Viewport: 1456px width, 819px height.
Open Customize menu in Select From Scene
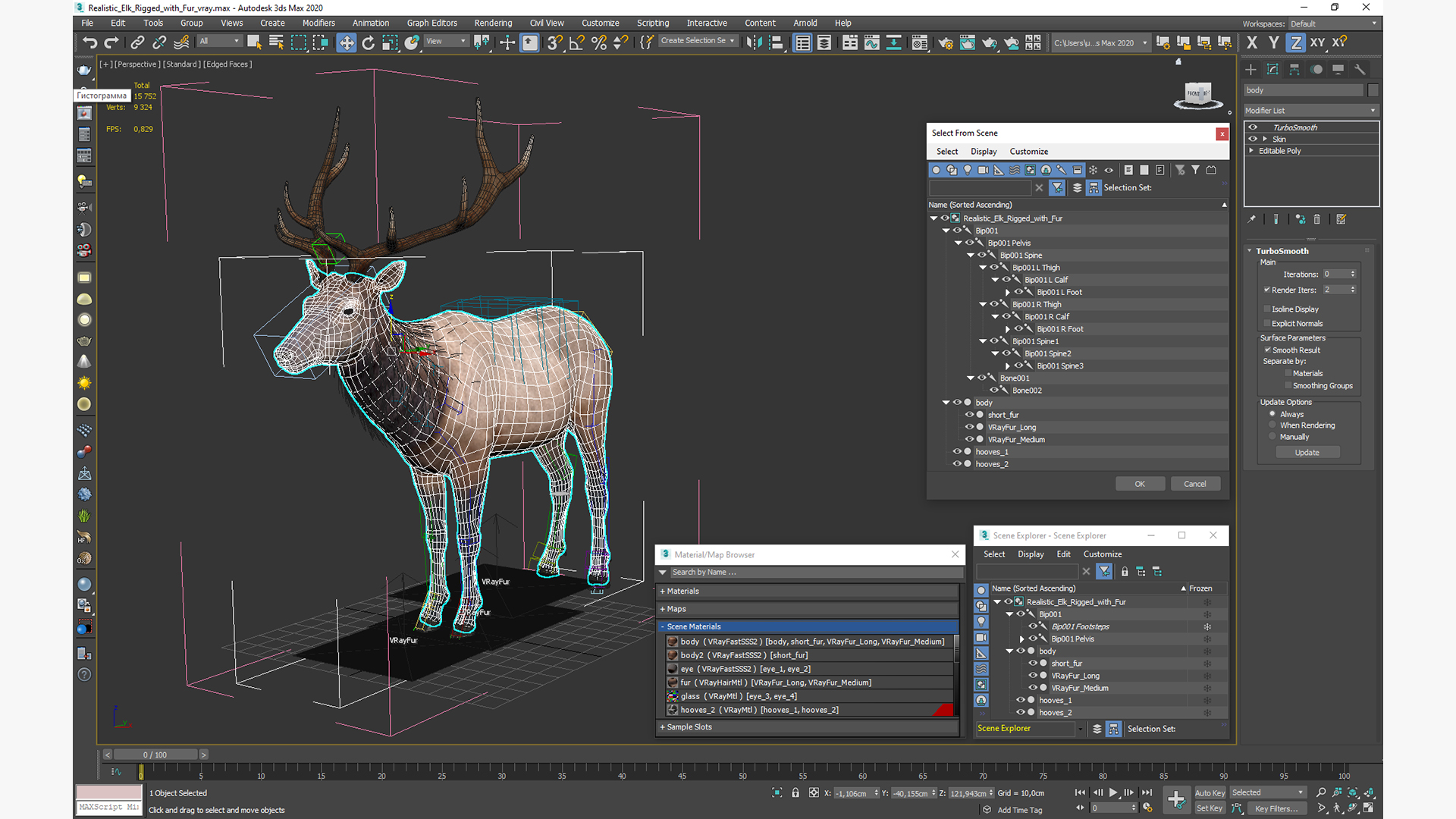point(1029,152)
